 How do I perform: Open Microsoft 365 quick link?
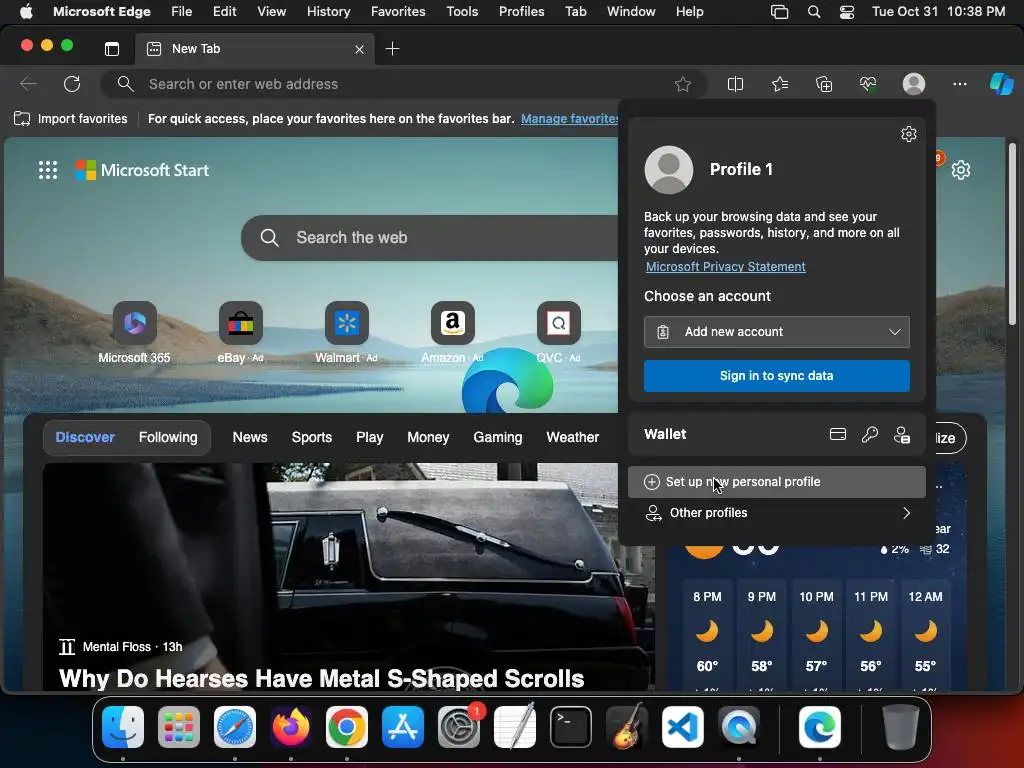coord(135,332)
